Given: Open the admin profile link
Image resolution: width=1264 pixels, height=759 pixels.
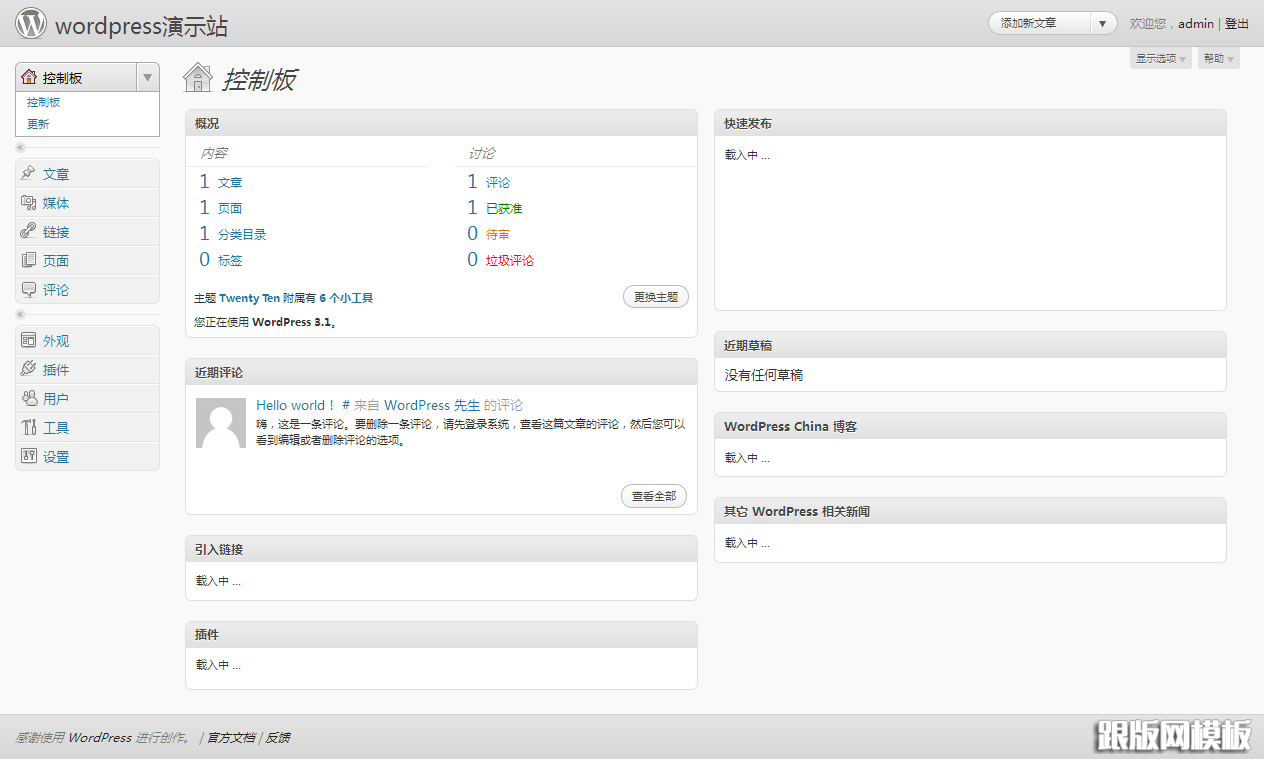Looking at the screenshot, I should point(1196,23).
